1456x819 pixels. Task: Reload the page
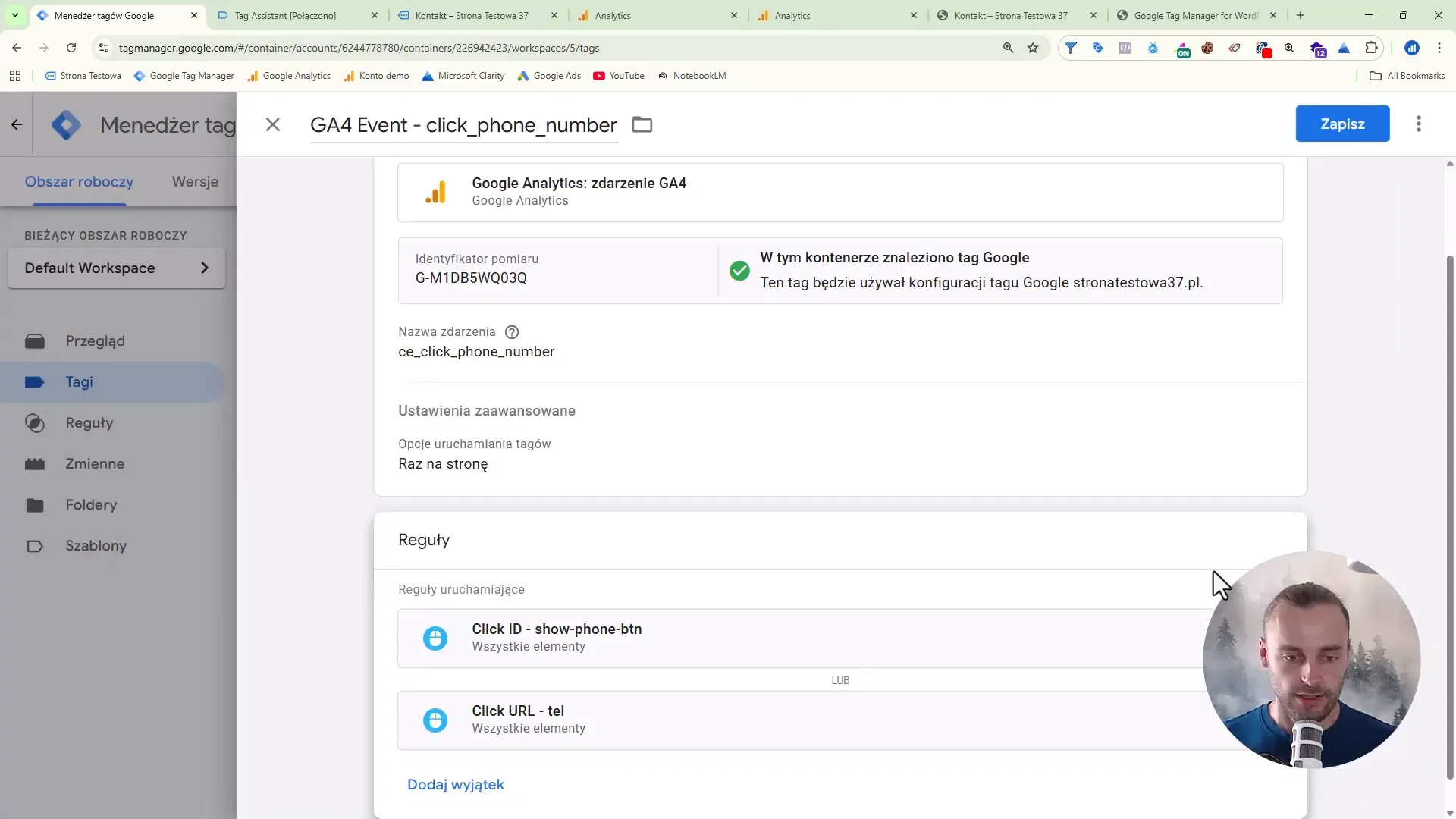click(71, 48)
